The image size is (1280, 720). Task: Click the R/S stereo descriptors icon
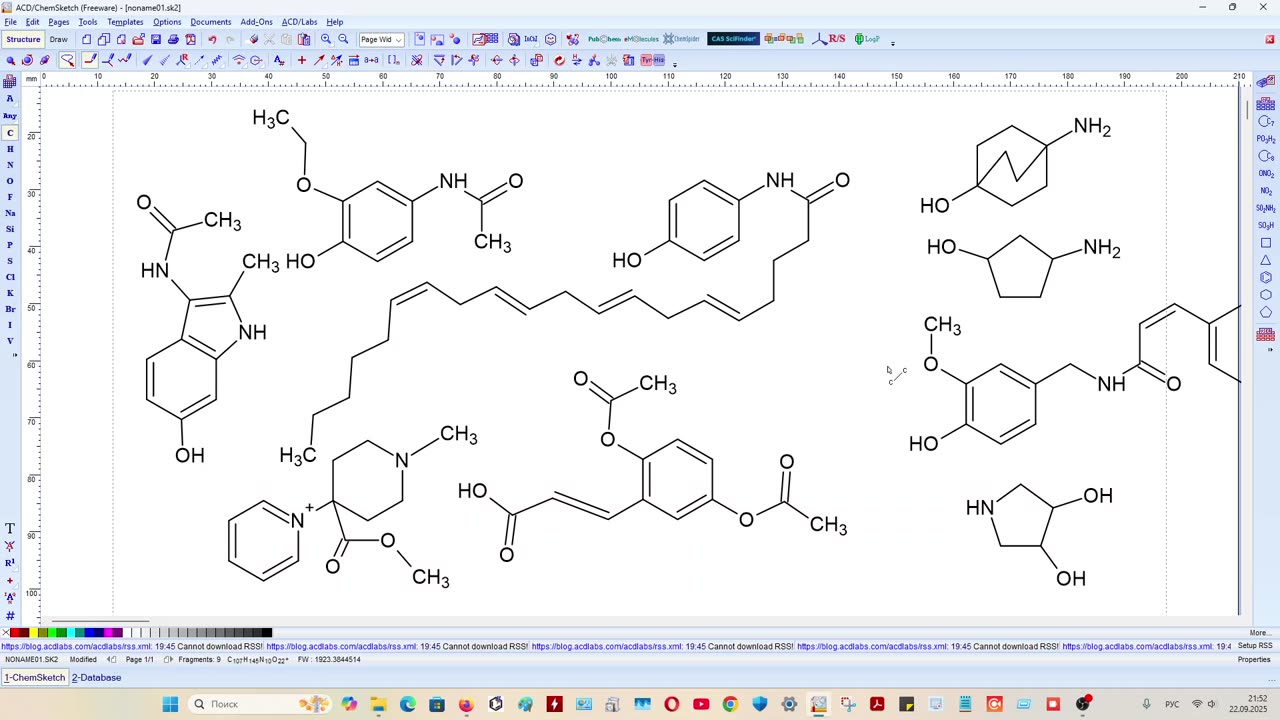(x=830, y=39)
